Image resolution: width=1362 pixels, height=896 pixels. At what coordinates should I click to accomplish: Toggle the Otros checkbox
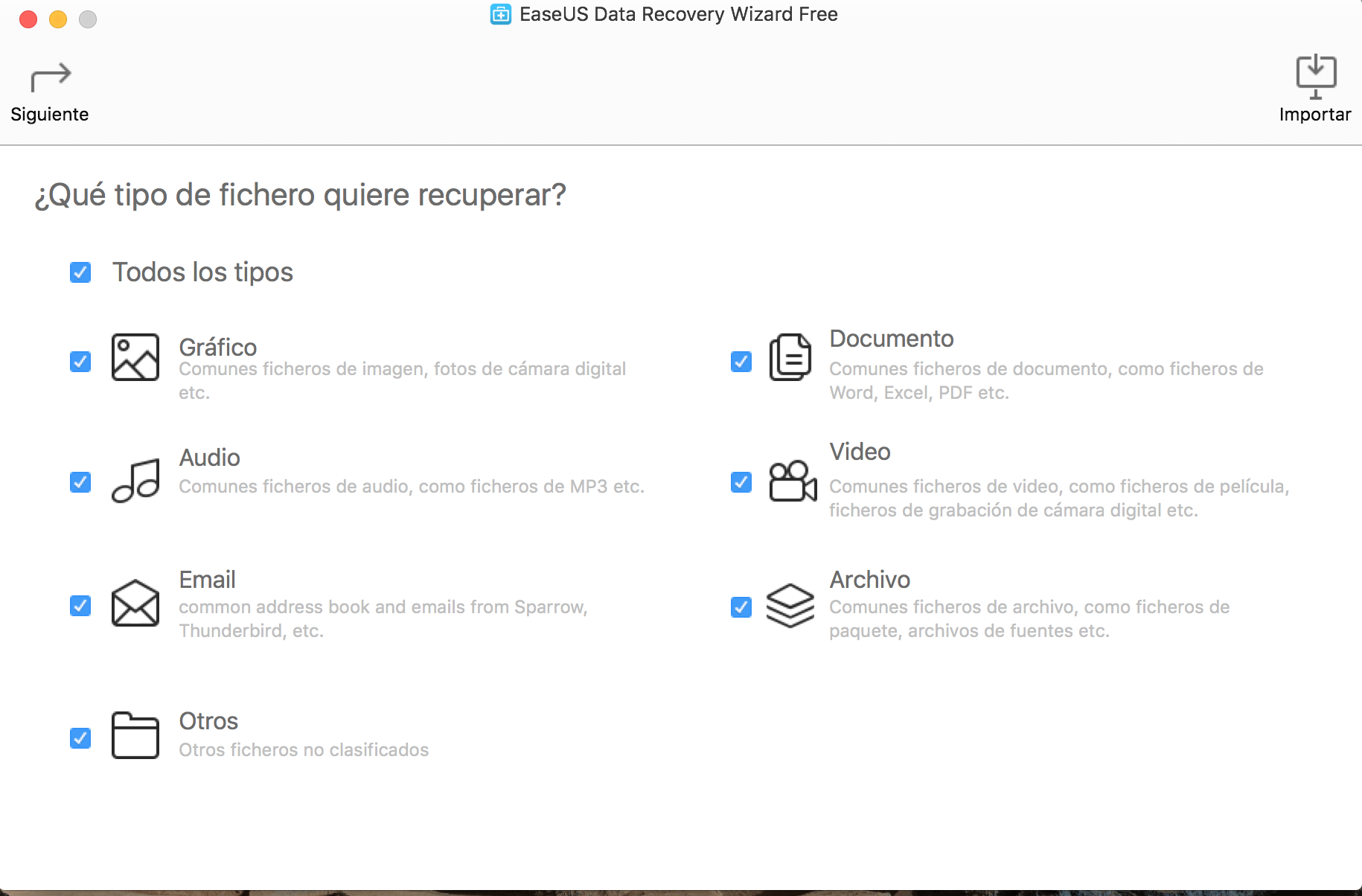click(80, 738)
